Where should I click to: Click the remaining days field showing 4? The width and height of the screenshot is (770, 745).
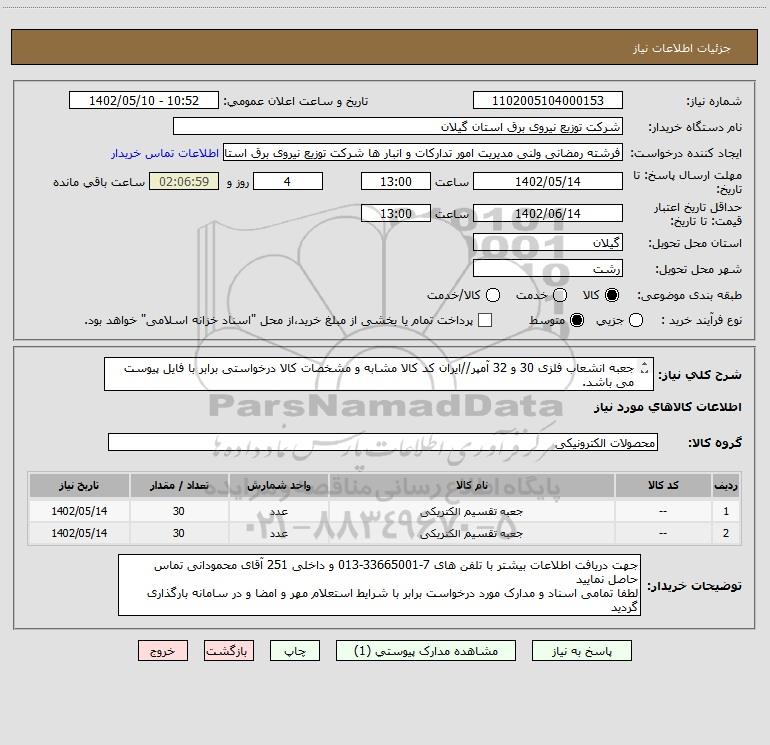click(288, 181)
